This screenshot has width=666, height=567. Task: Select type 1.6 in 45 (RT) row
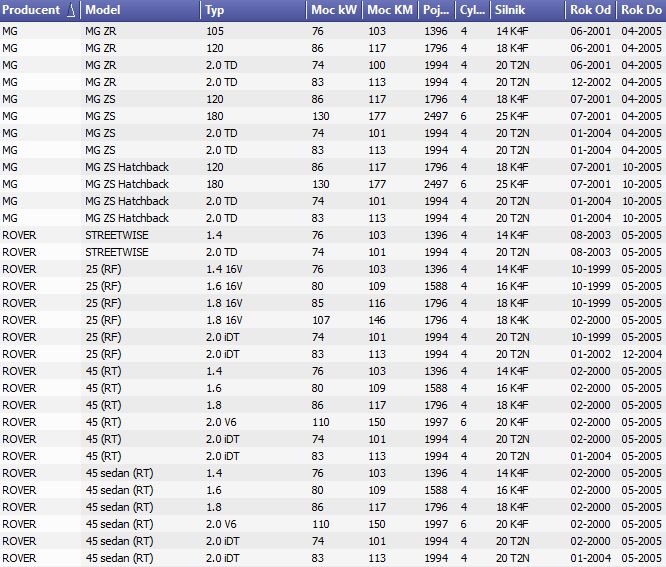pyautogui.click(x=214, y=388)
